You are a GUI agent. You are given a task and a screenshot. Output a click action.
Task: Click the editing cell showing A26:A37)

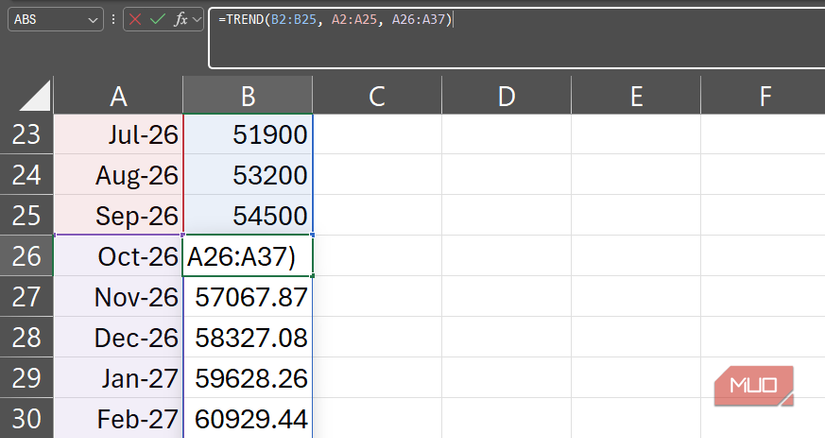pos(248,256)
